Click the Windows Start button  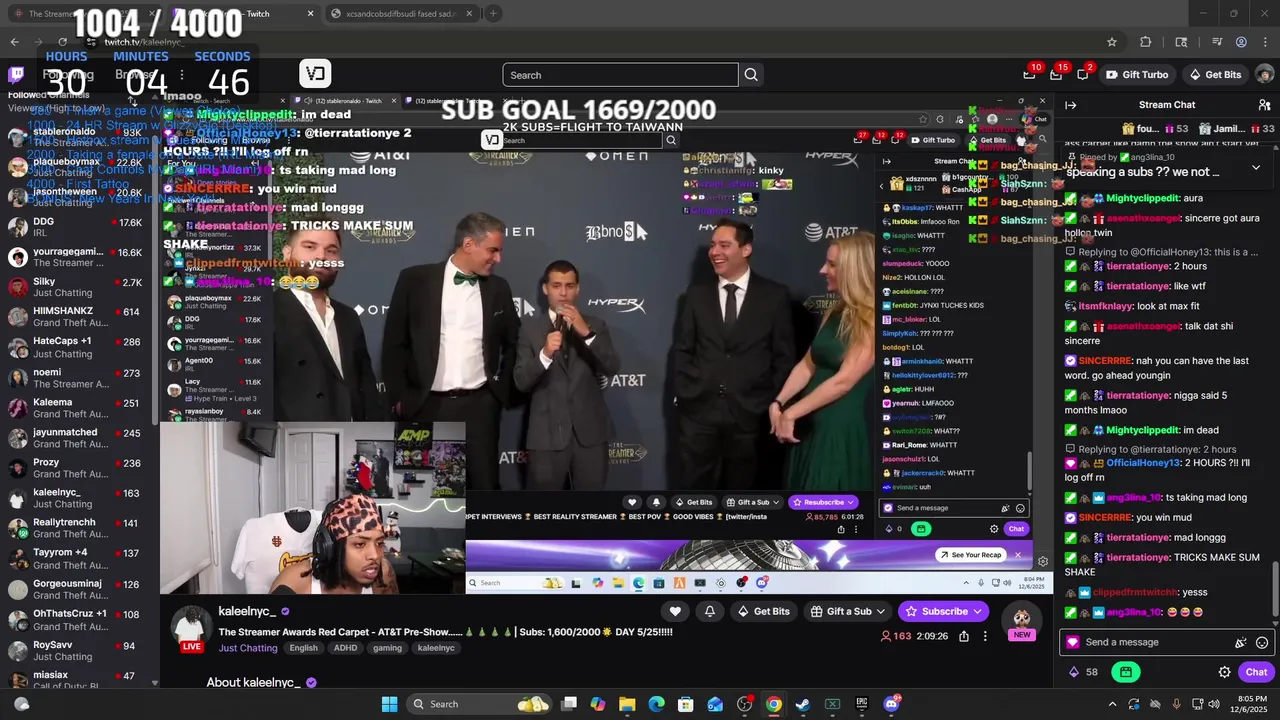[389, 704]
